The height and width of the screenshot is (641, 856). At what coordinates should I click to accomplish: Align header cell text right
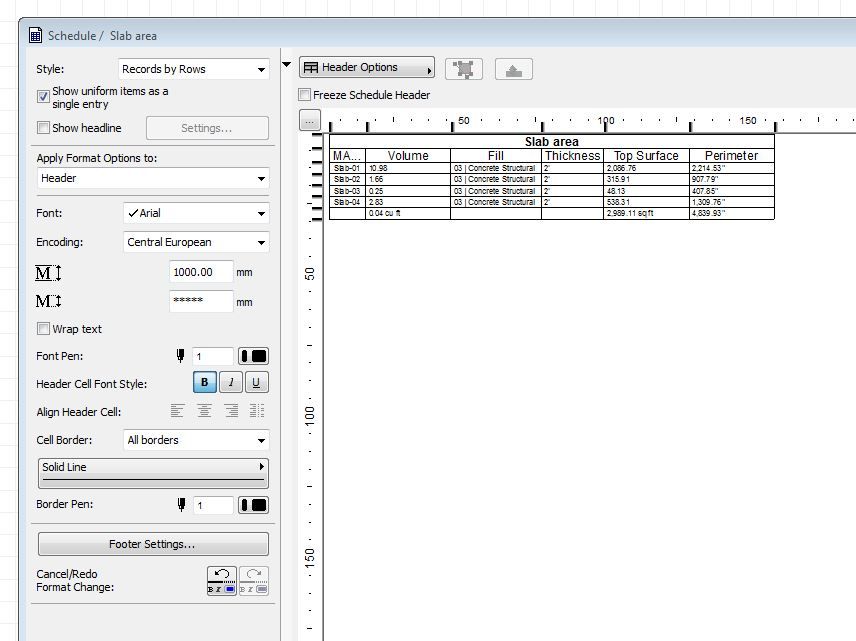pos(231,411)
